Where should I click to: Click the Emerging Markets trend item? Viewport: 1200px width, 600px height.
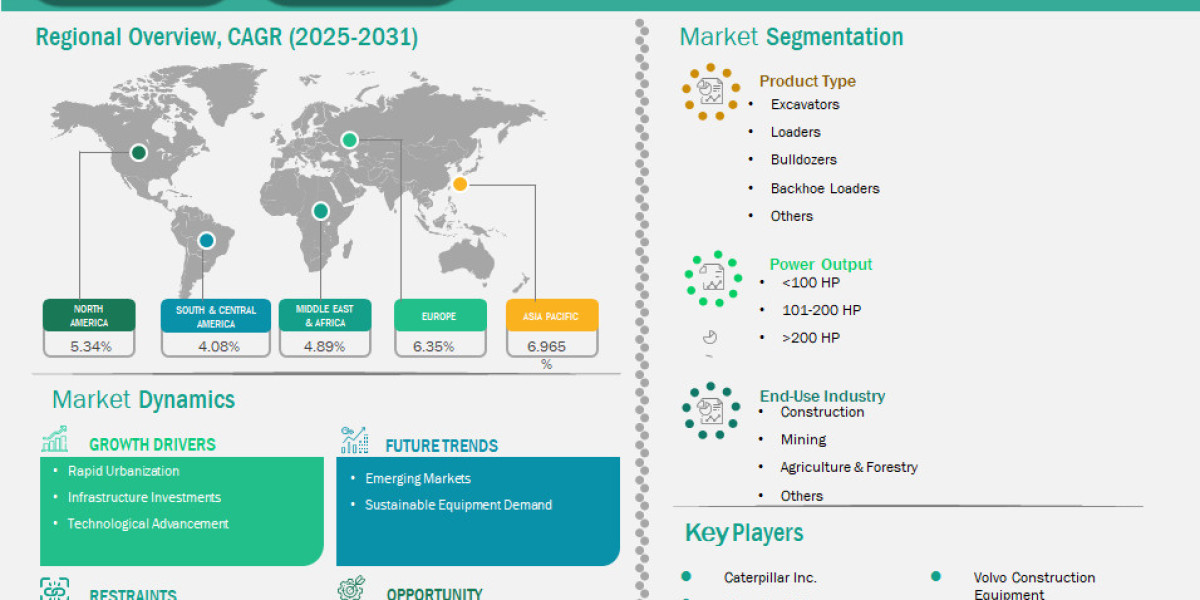coord(417,478)
